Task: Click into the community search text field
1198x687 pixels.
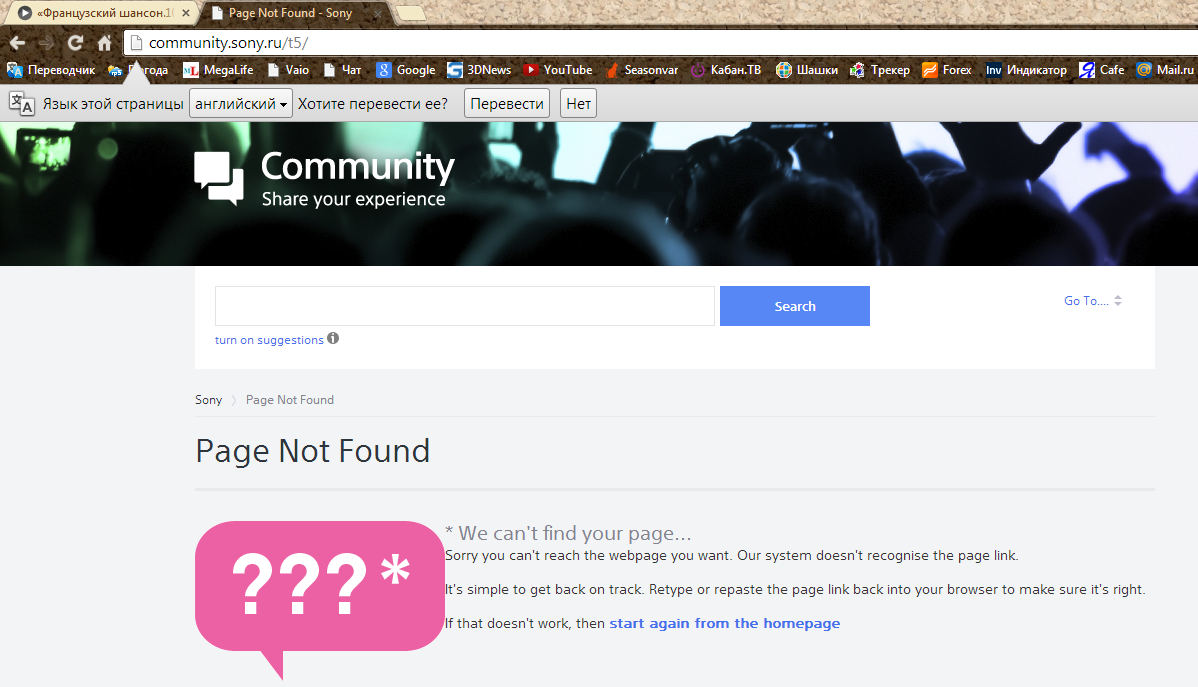Action: [464, 306]
